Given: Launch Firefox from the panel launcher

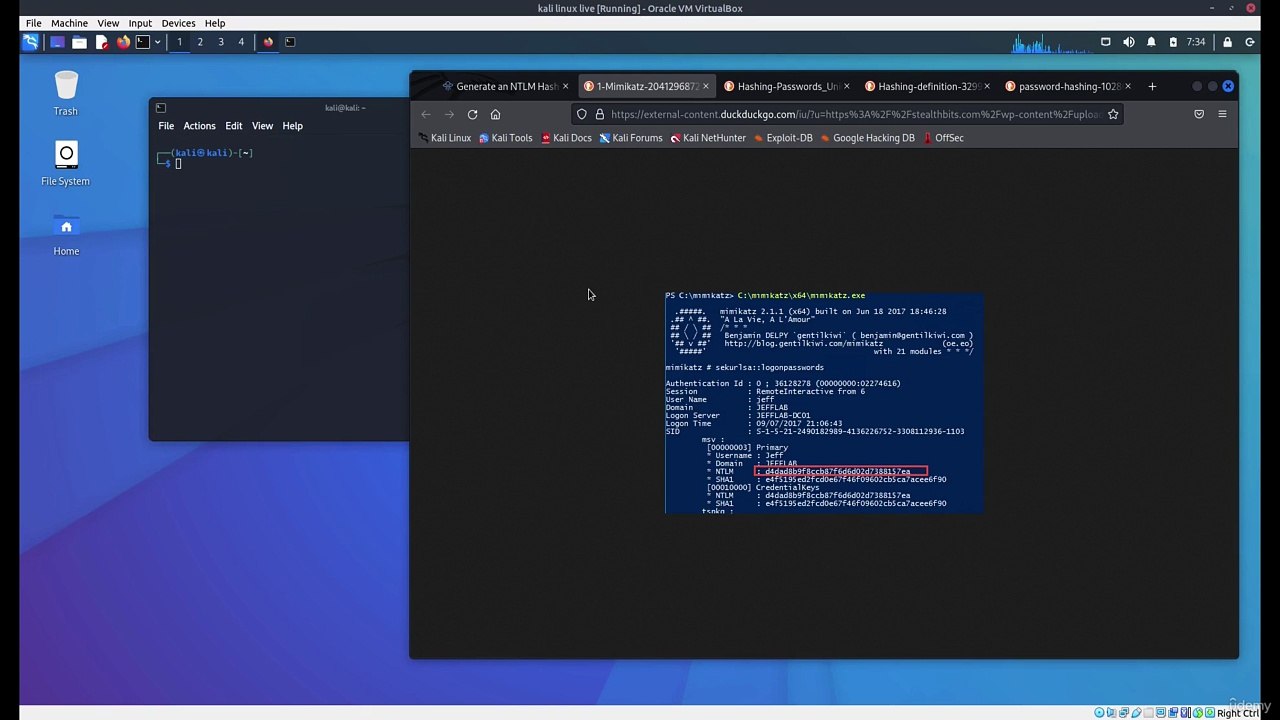Looking at the screenshot, I should (x=123, y=42).
